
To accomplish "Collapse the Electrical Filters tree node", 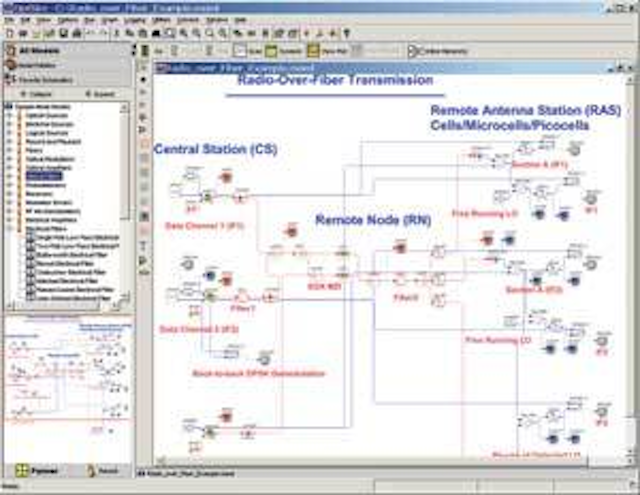I will pyautogui.click(x=9, y=229).
